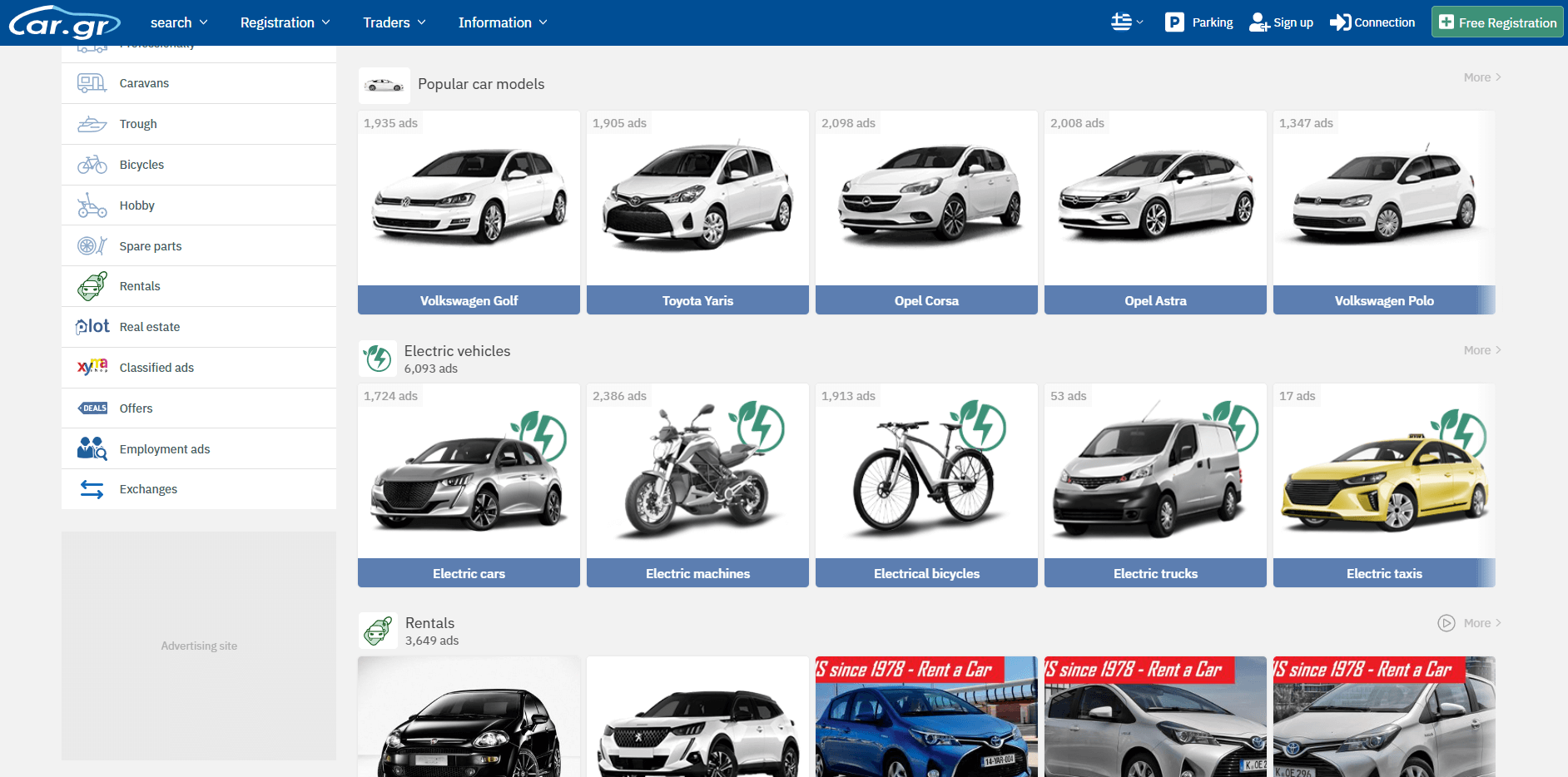Click the Hobby icon in sidebar
The height and width of the screenshot is (777, 1568).
point(92,205)
